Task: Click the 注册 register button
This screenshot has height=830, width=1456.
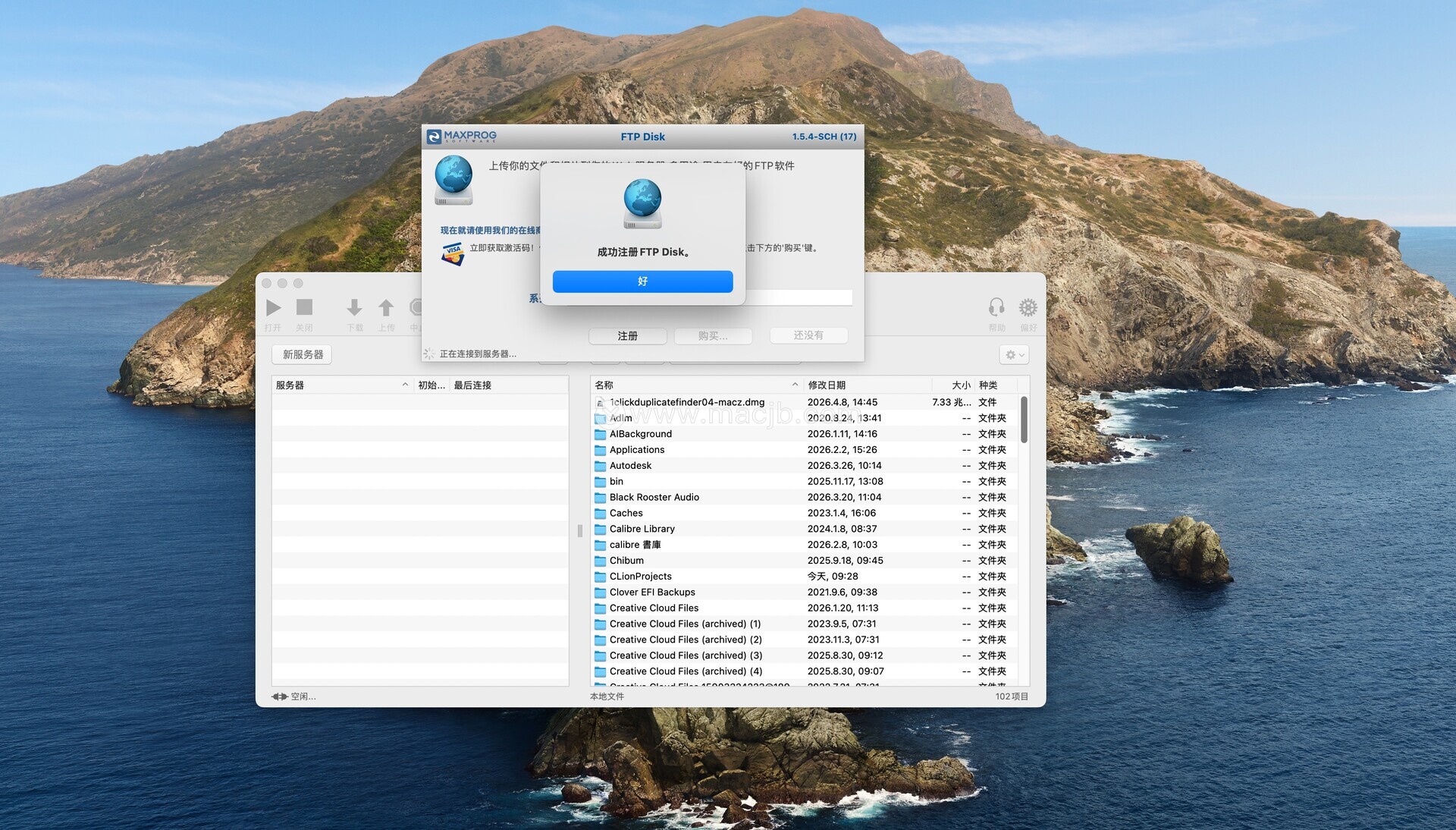Action: click(627, 336)
